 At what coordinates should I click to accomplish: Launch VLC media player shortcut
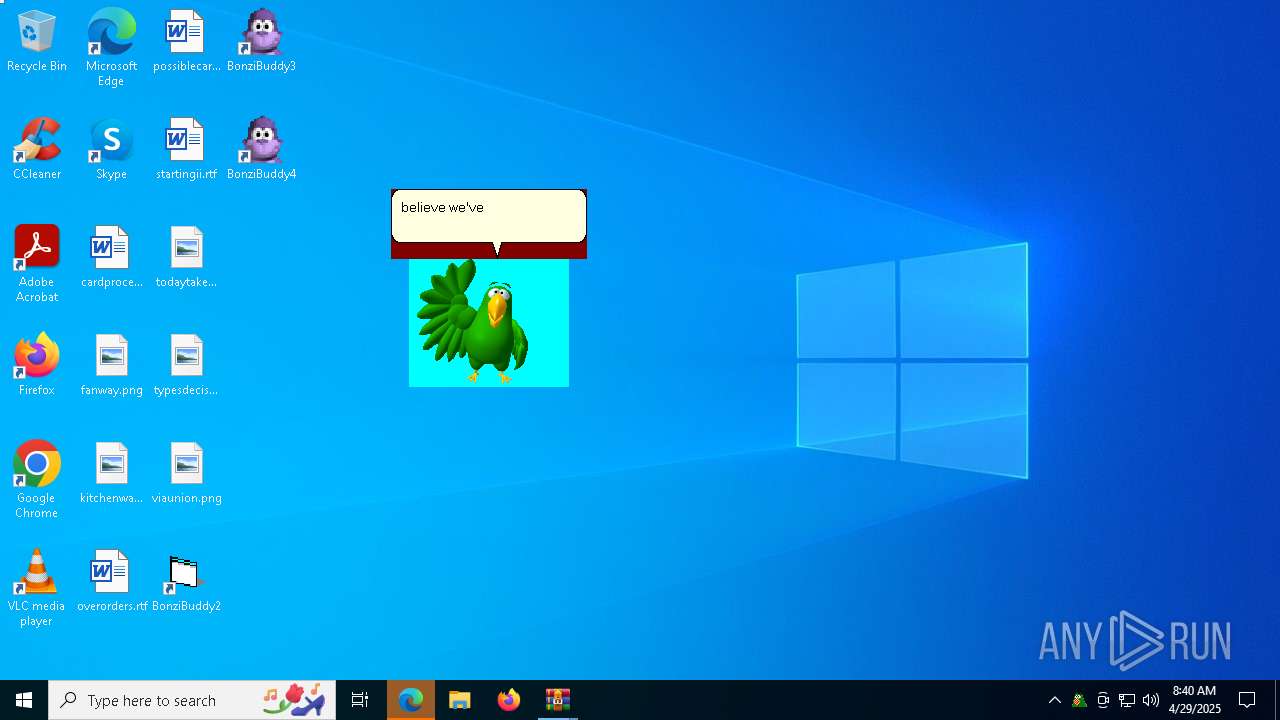37,588
